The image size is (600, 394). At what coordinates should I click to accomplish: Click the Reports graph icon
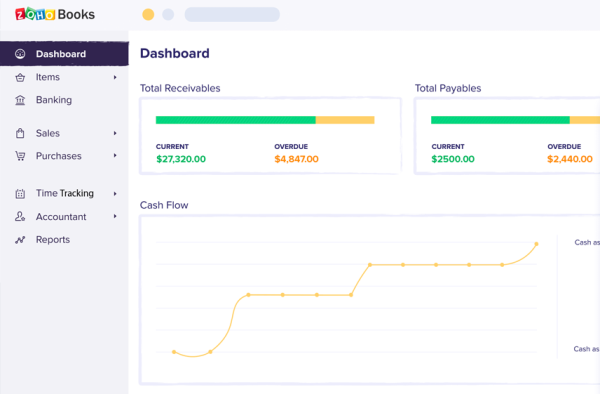[x=20, y=240]
